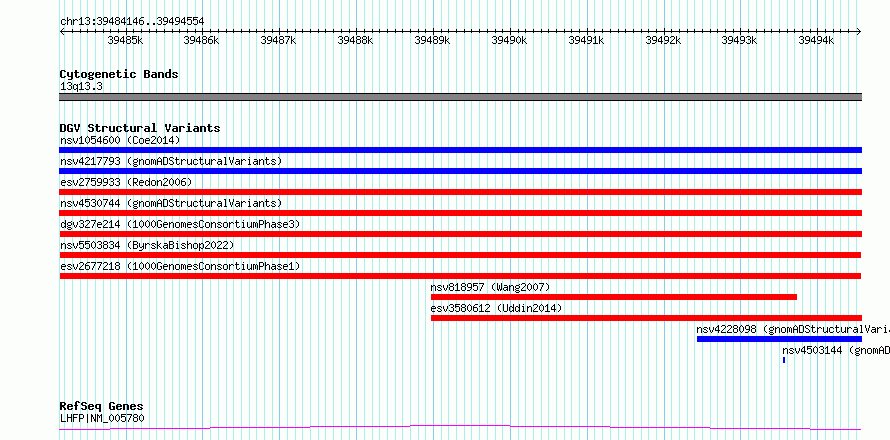Screen dimensions: 890x440
Task: Click the 39488k ruler label
Action: [355, 40]
